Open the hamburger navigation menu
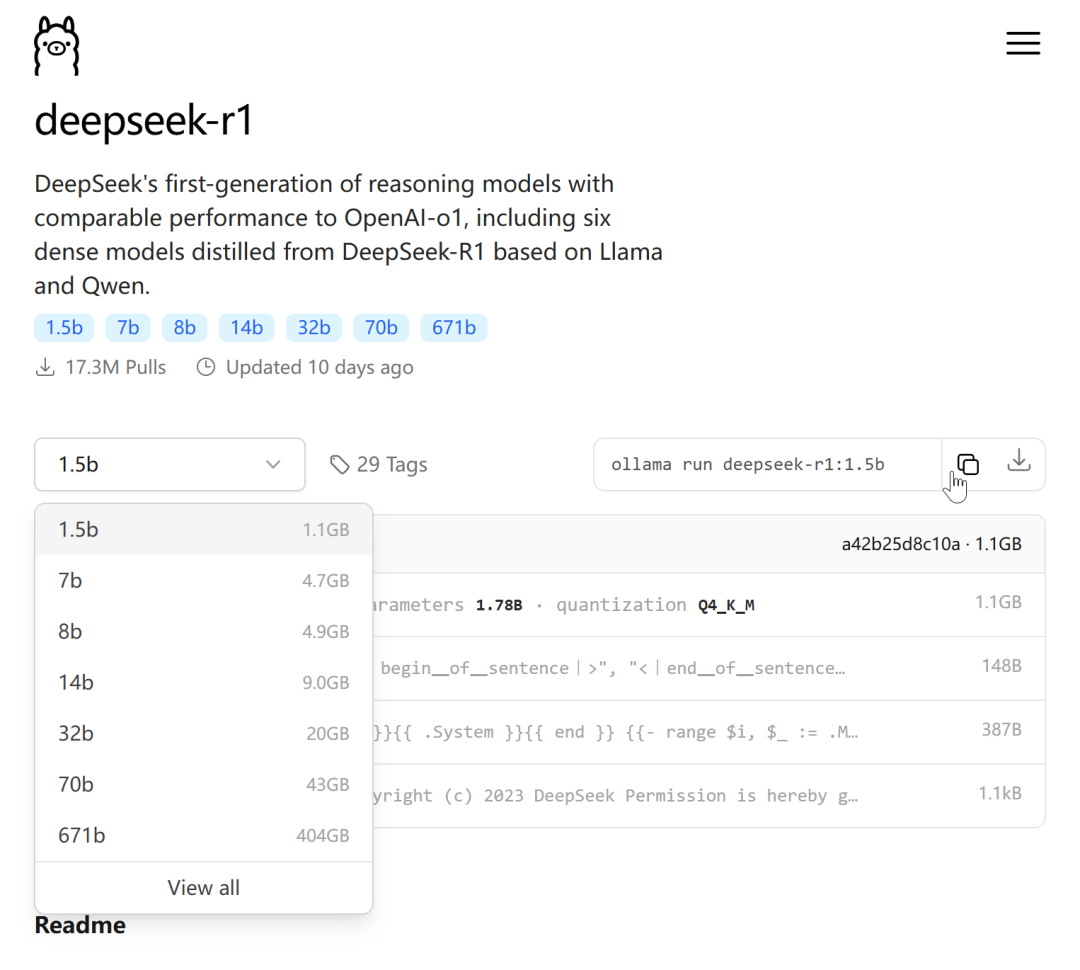Image resolution: width=1080 pixels, height=970 pixels. [x=1023, y=43]
